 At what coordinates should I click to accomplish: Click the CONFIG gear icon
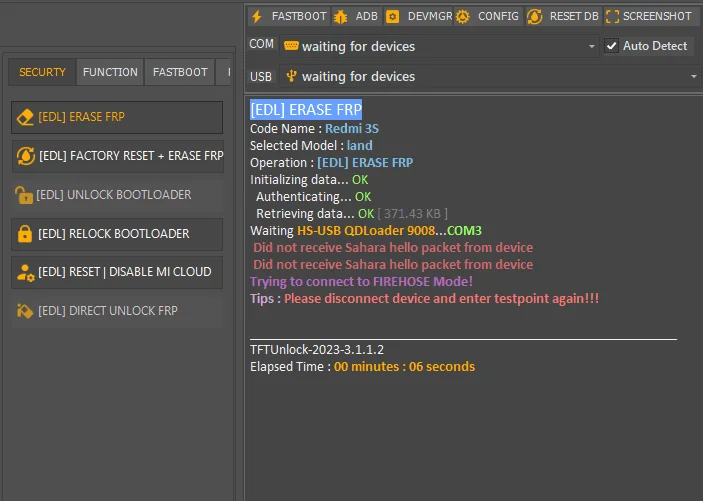click(x=463, y=17)
